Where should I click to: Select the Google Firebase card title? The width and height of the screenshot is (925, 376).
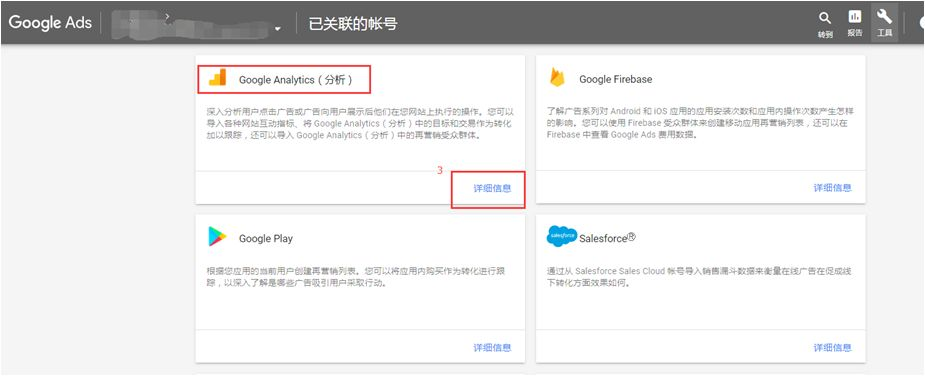pyautogui.click(x=615, y=79)
